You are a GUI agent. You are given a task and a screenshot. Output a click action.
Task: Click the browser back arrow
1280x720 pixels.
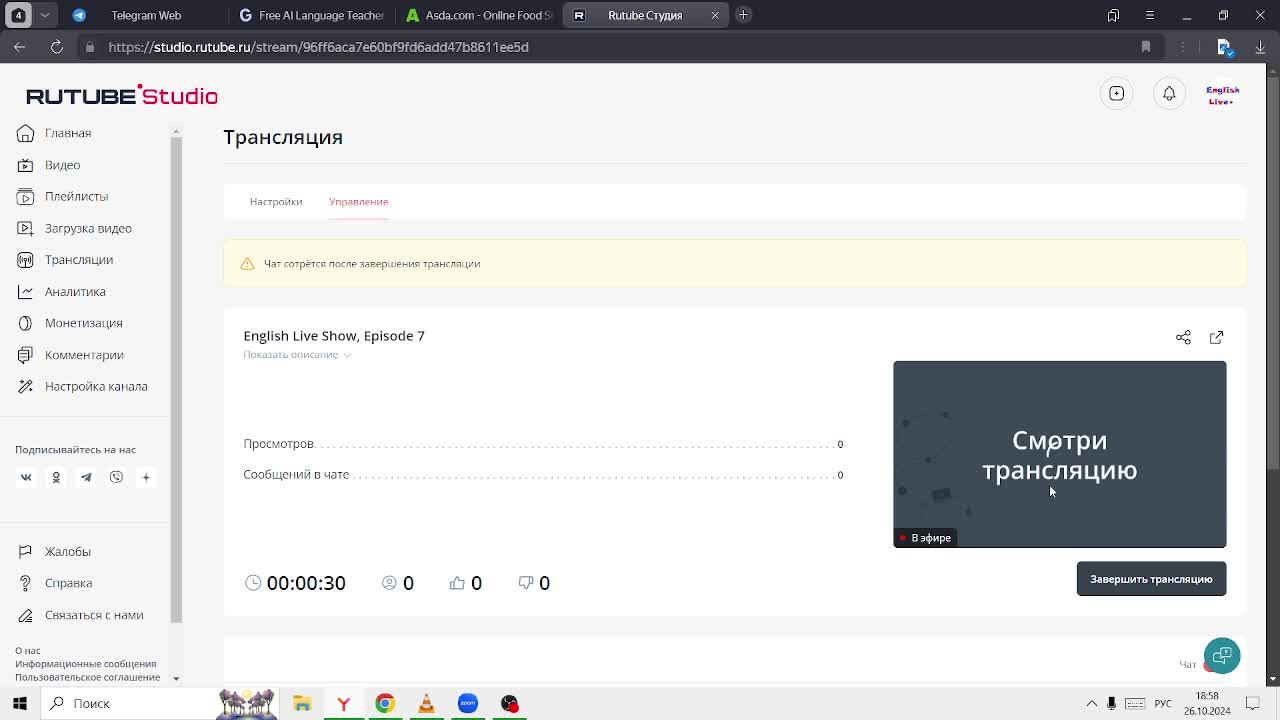20,47
